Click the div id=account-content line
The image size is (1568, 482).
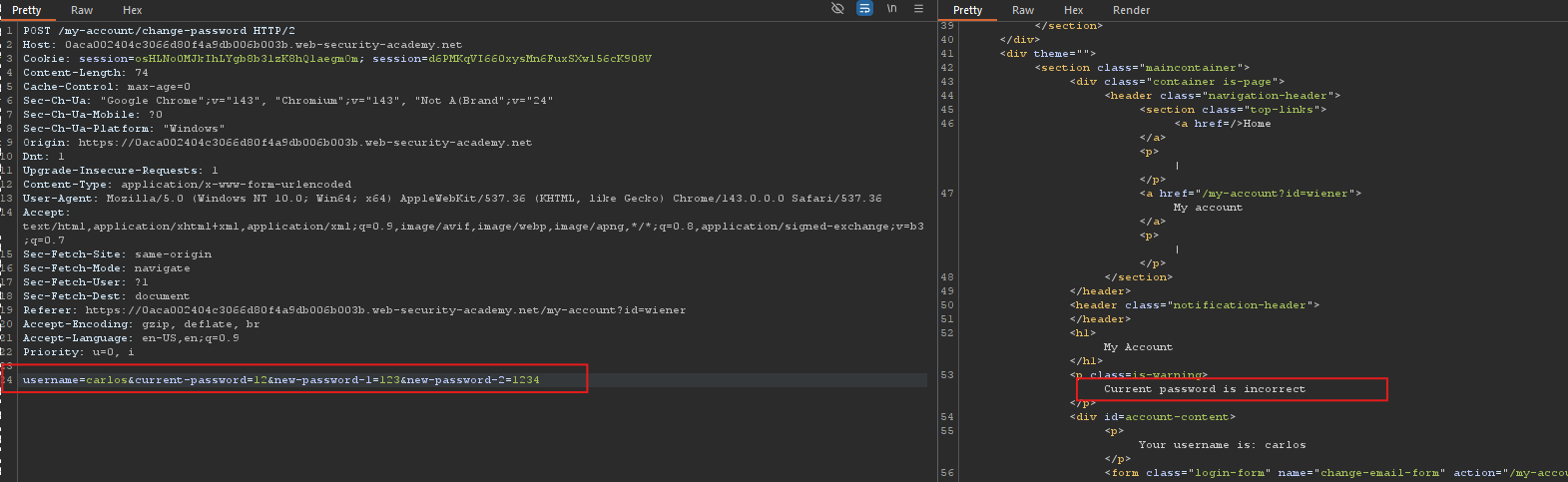click(1153, 417)
